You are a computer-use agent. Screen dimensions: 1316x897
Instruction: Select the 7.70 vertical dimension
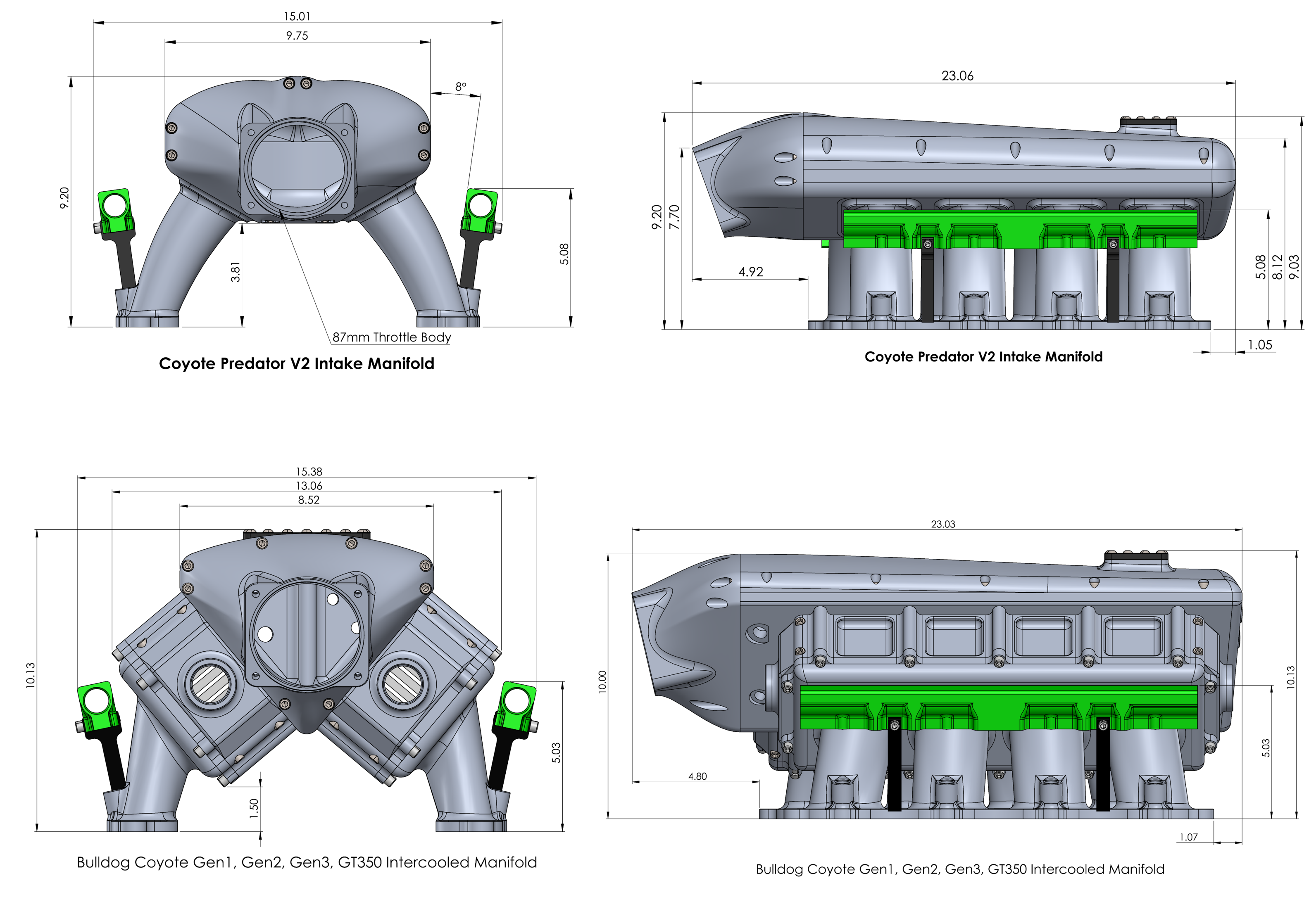674,217
